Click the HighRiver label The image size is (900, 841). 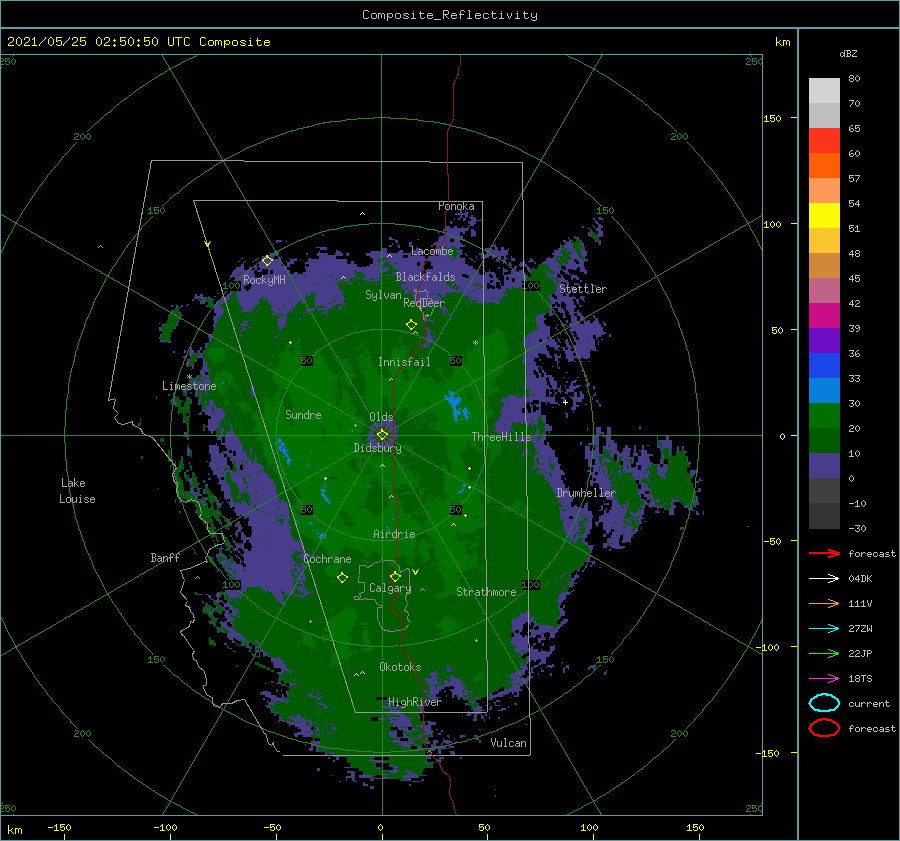pyautogui.click(x=415, y=702)
